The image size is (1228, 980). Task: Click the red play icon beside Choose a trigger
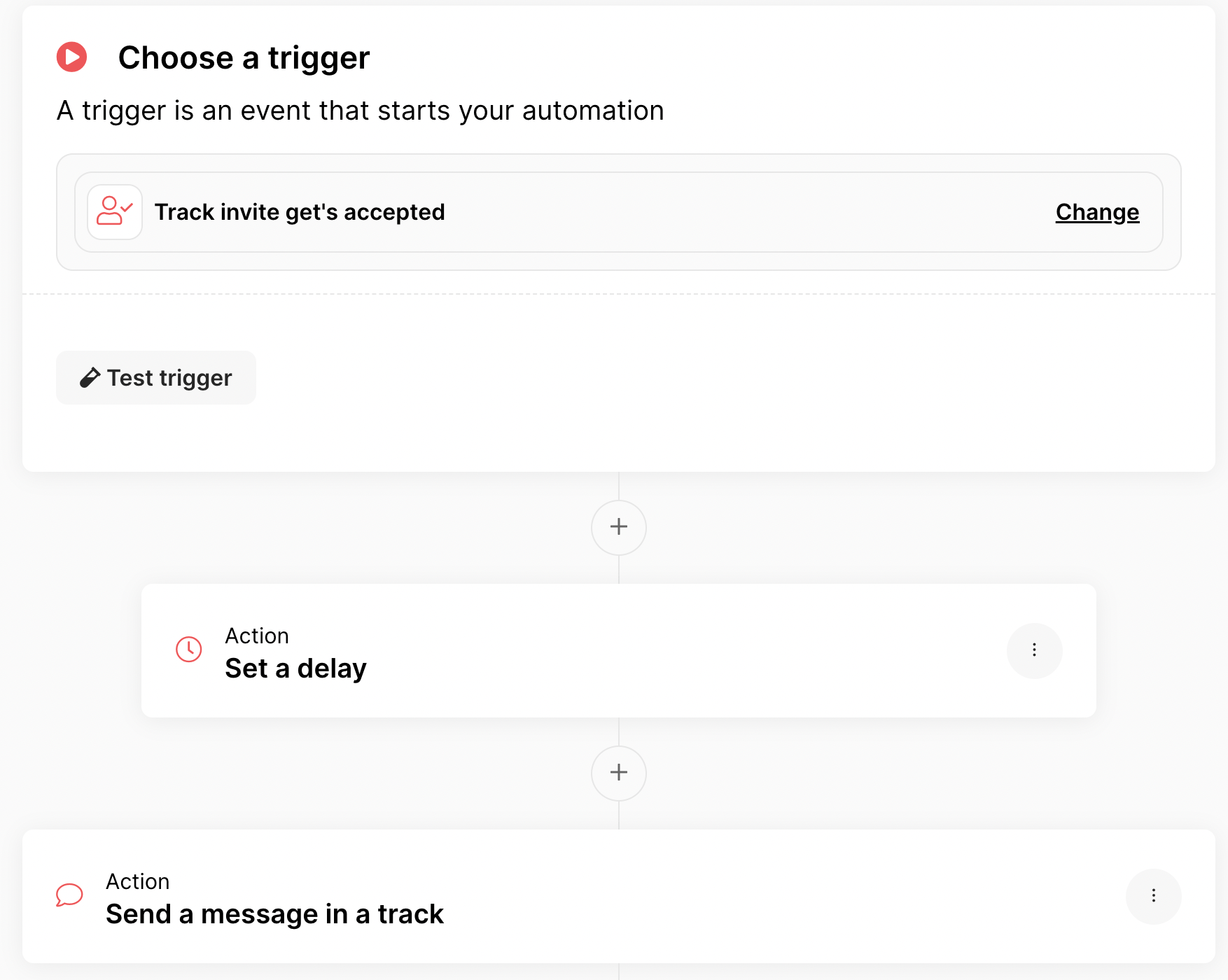(71, 57)
